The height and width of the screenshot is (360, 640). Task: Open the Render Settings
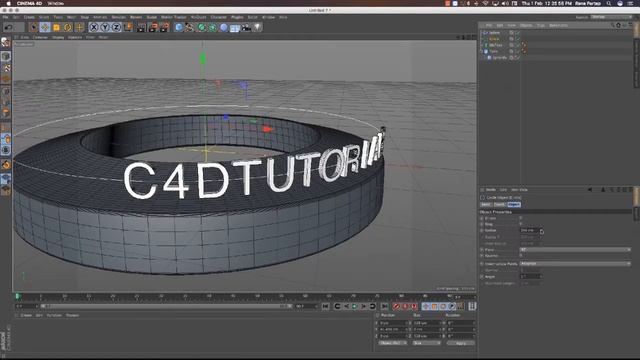164,27
